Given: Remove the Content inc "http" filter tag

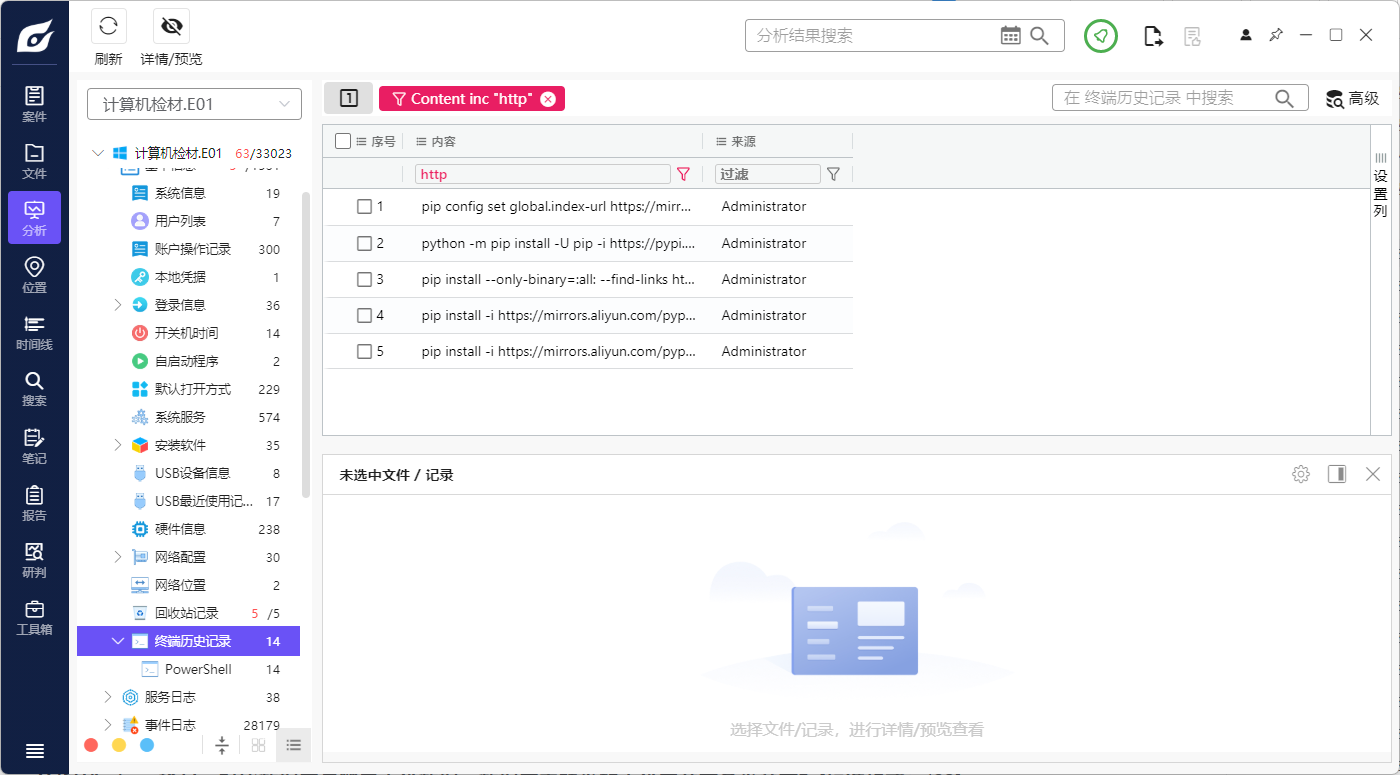Looking at the screenshot, I should tap(548, 99).
